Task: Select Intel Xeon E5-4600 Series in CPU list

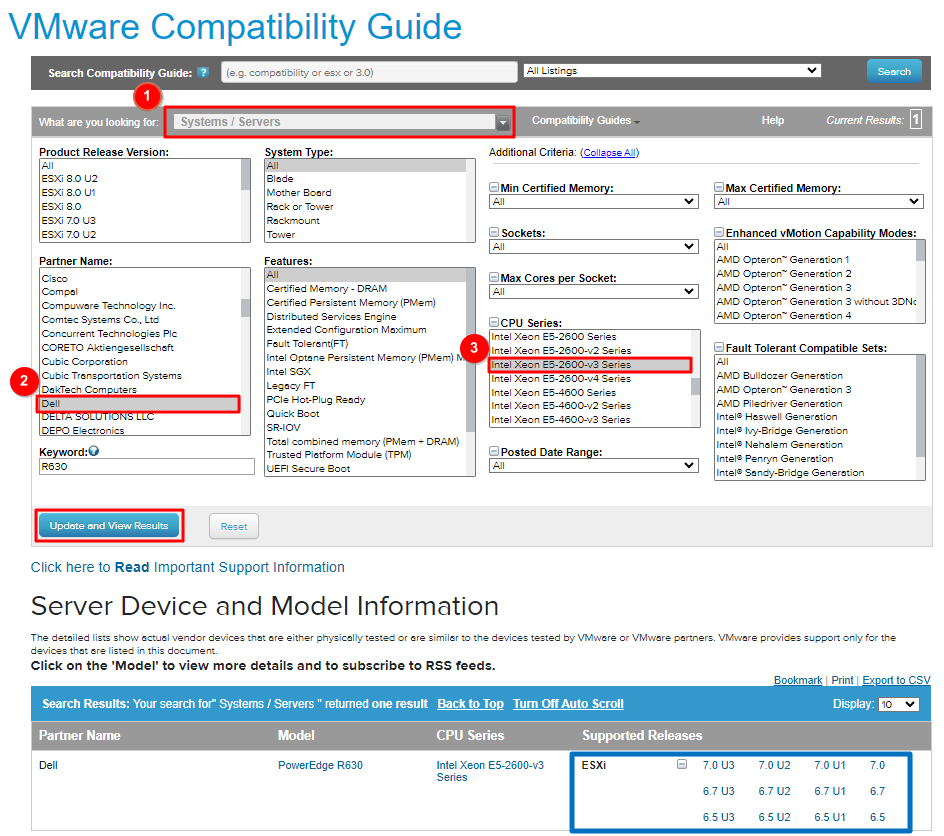Action: tap(553, 392)
